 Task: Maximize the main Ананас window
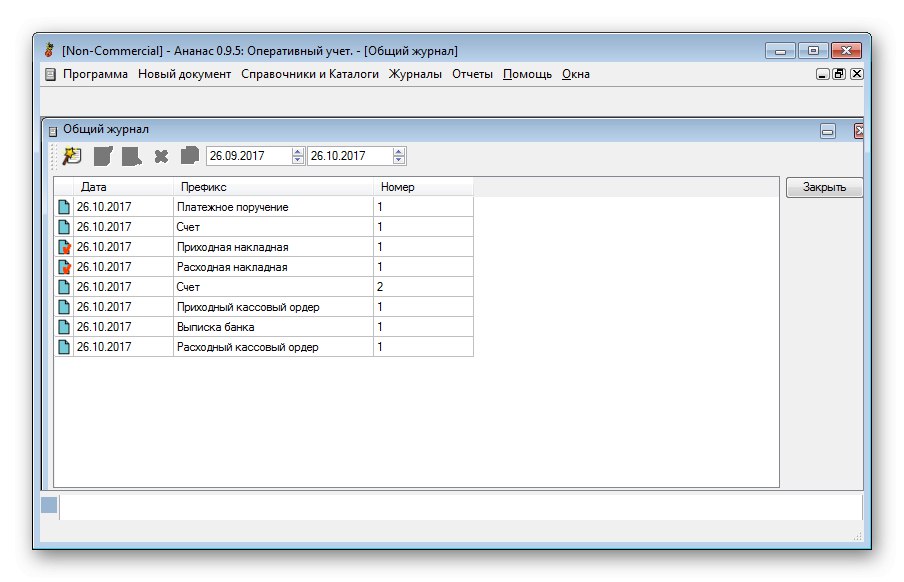coord(813,51)
